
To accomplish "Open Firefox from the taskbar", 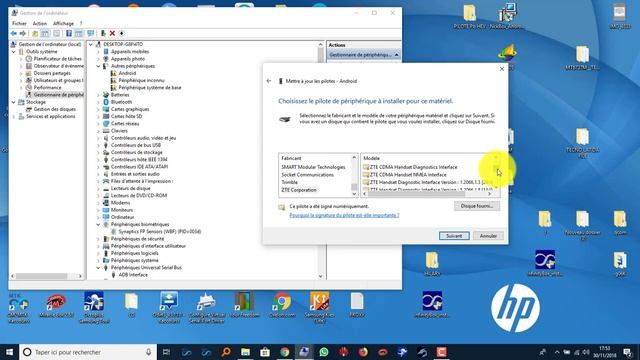I will point(363,352).
